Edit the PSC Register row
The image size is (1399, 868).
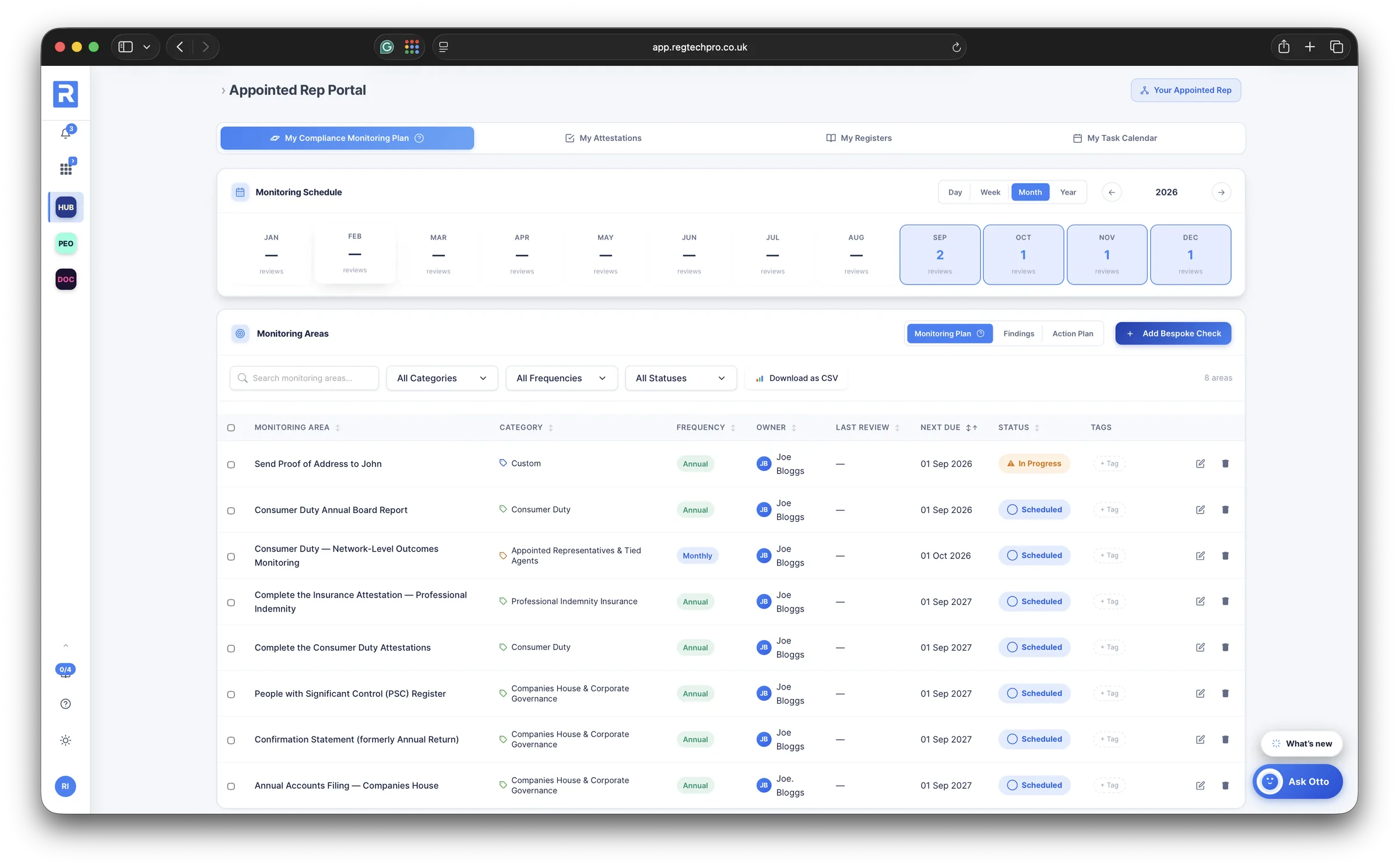click(1200, 693)
